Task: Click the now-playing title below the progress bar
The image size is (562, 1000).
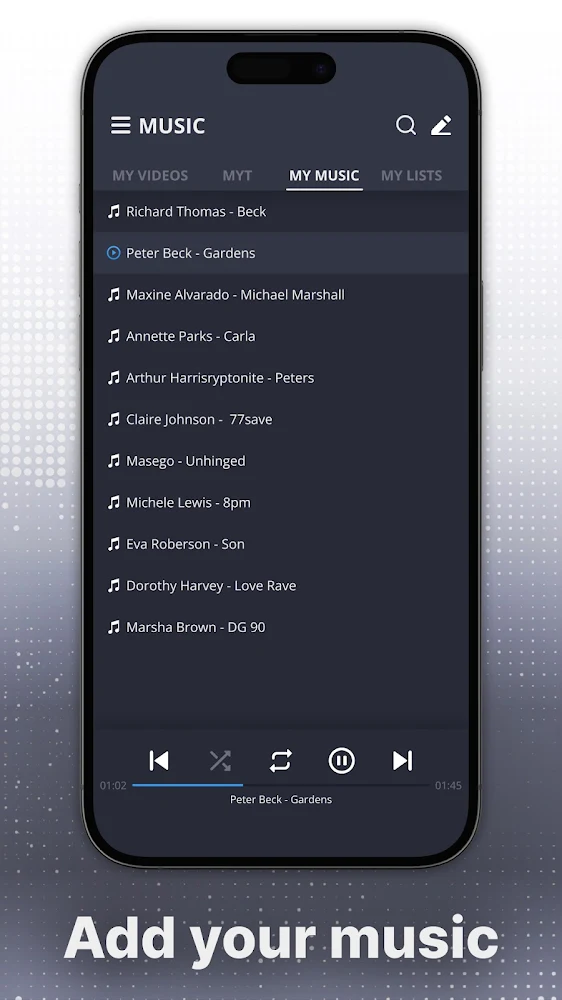Action: tap(281, 799)
